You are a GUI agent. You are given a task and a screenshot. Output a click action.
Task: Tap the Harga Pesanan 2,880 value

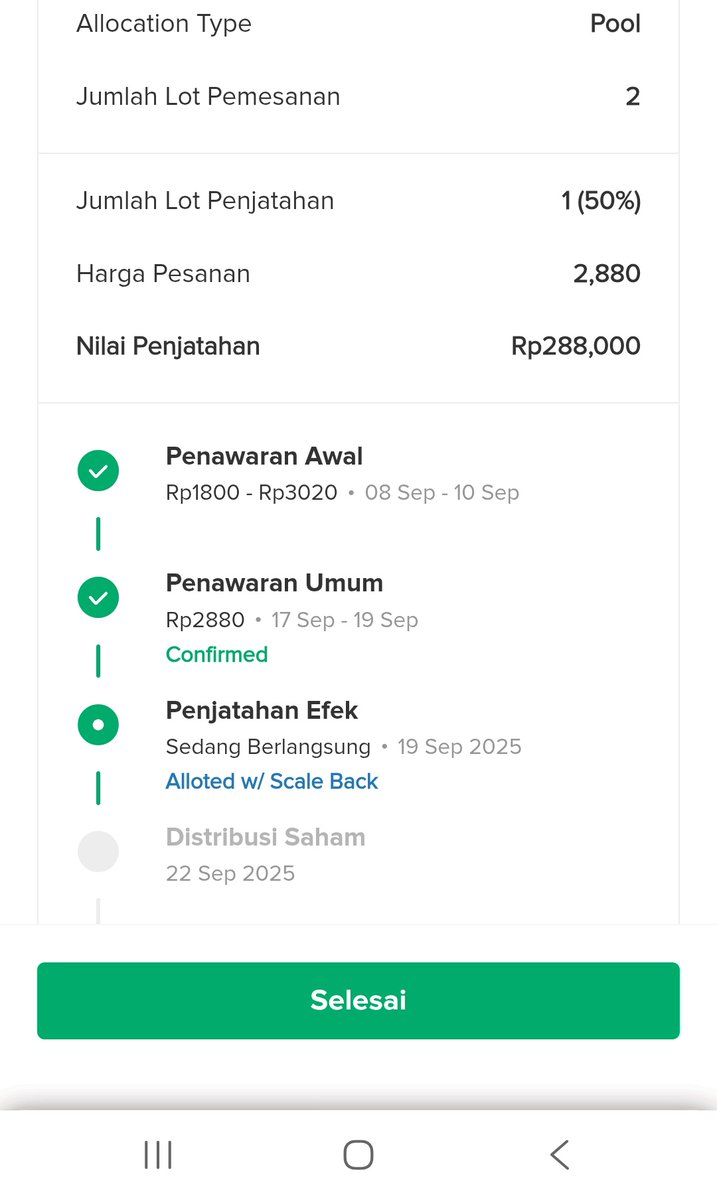click(607, 274)
